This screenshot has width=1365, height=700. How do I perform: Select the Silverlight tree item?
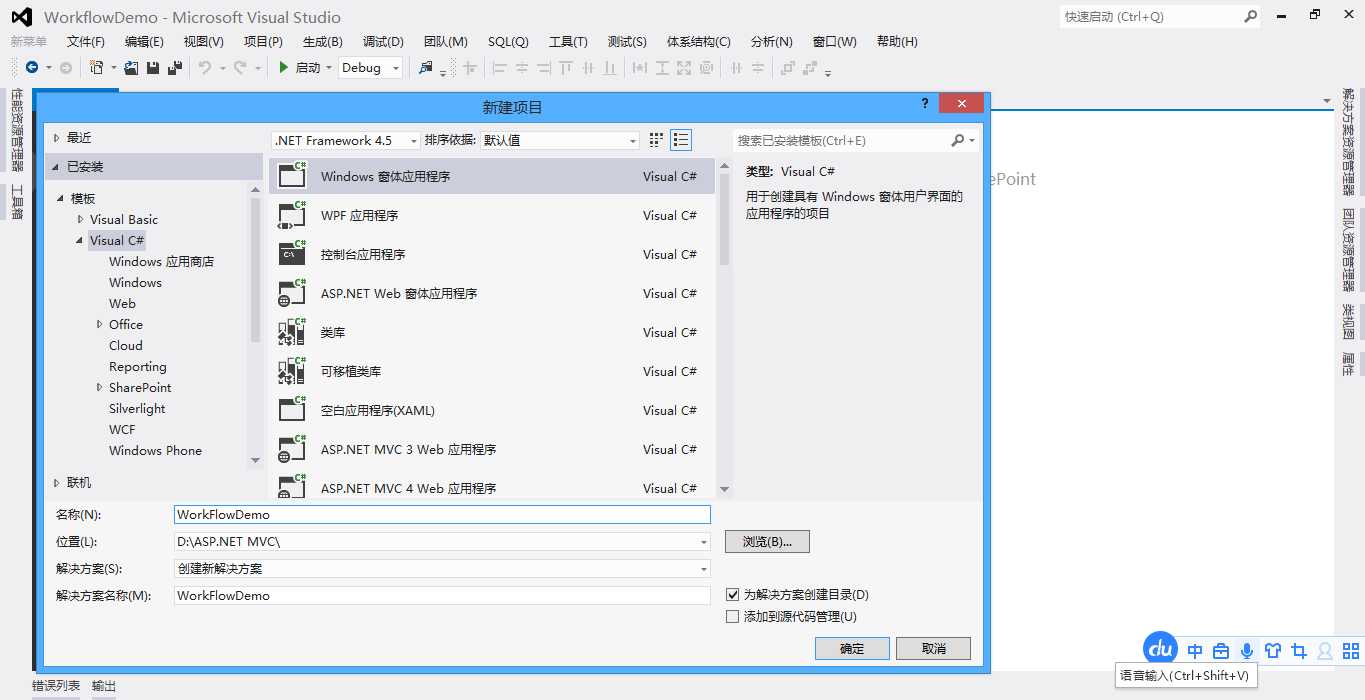tap(137, 409)
